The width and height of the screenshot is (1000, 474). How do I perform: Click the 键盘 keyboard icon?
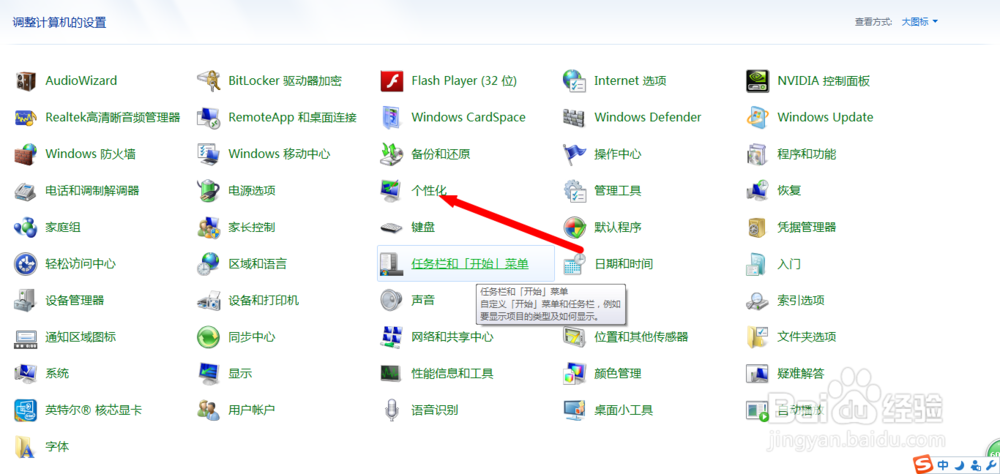tap(392, 227)
